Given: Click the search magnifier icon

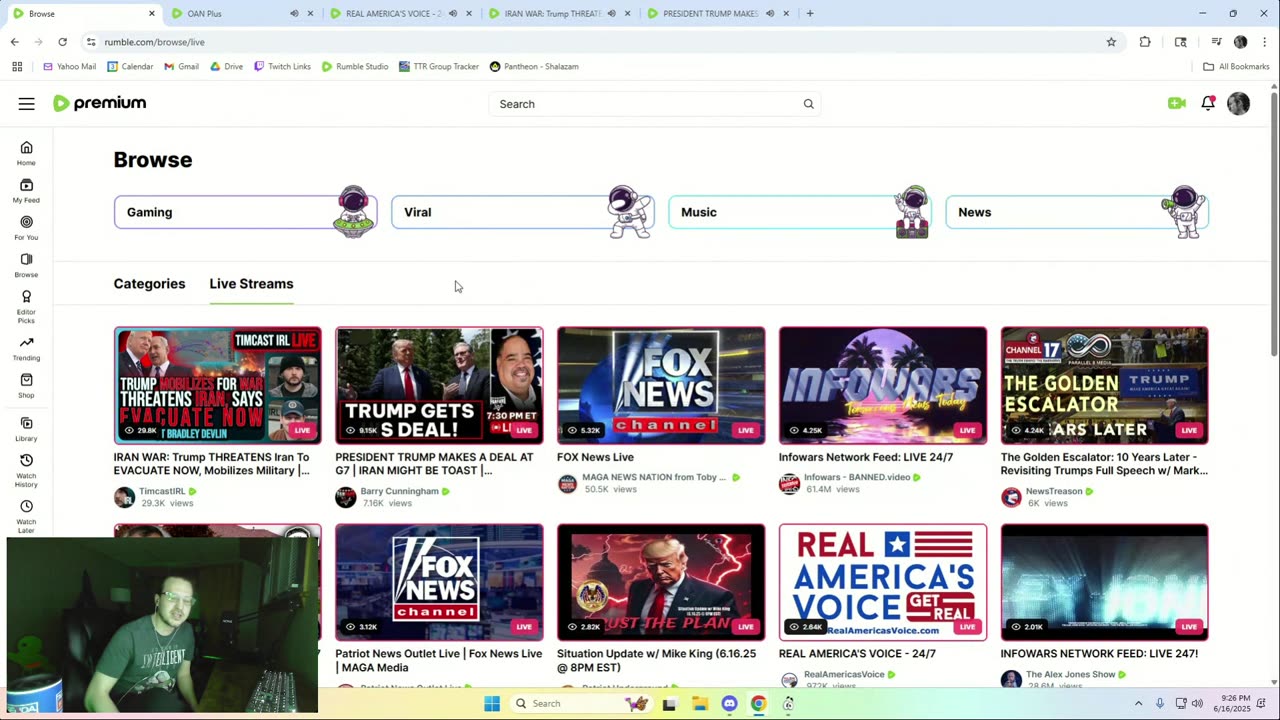Looking at the screenshot, I should point(808,104).
